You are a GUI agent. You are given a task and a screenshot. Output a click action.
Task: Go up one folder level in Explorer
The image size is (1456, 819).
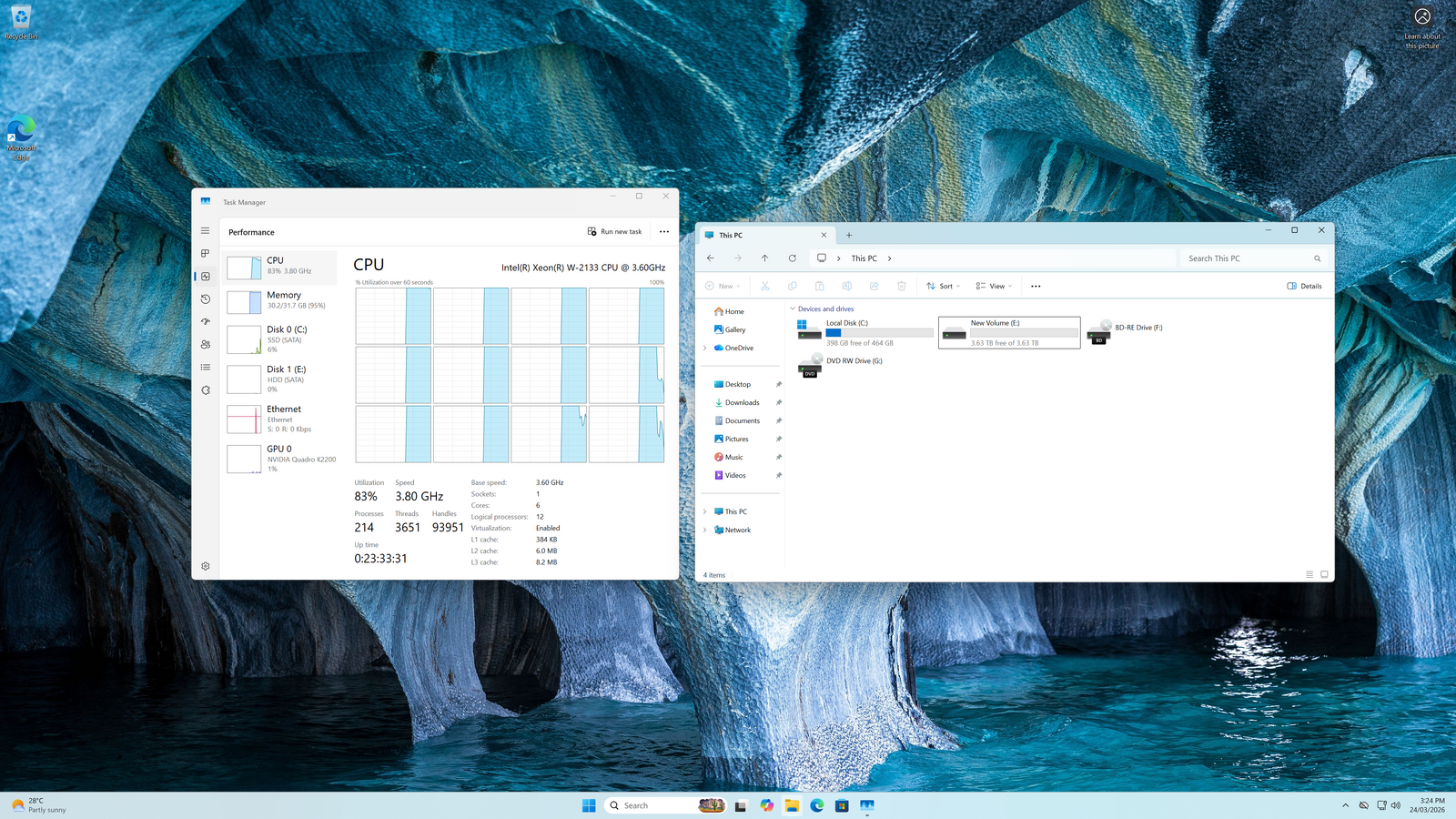pyautogui.click(x=765, y=258)
